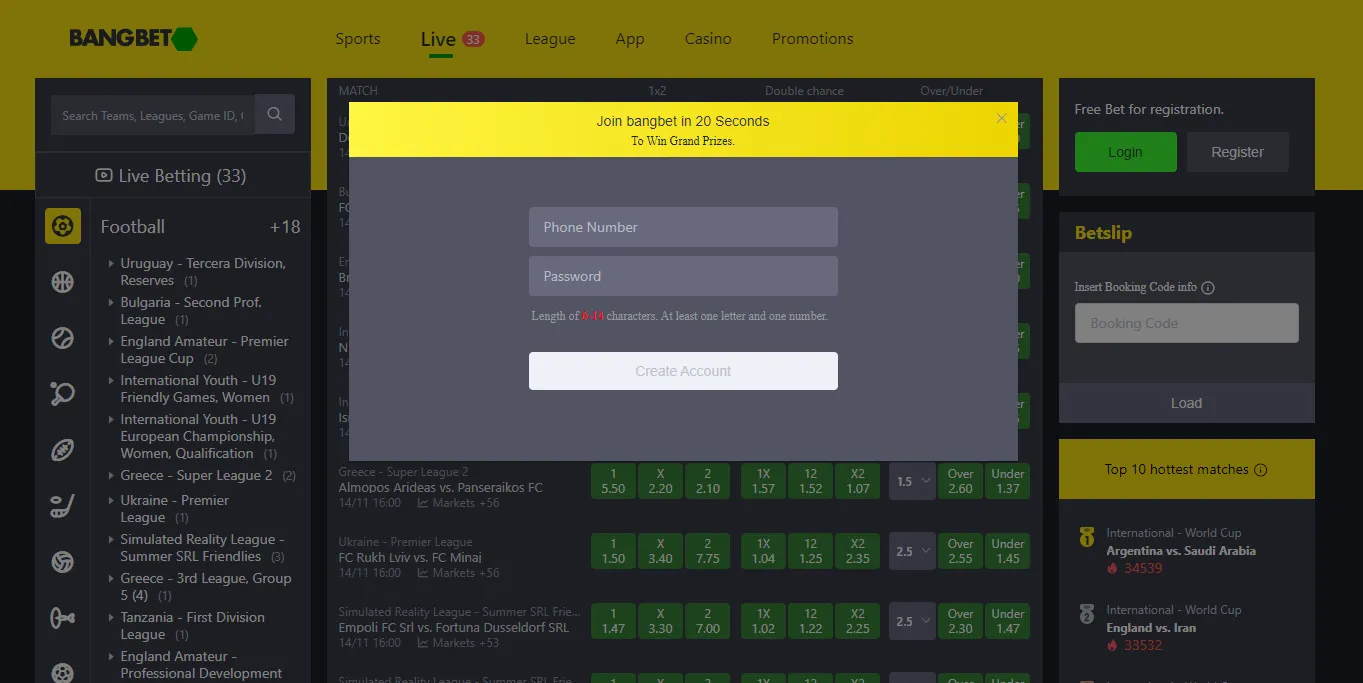The image size is (1363, 683).
Task: Click the search magnifier icon
Action: (x=274, y=114)
